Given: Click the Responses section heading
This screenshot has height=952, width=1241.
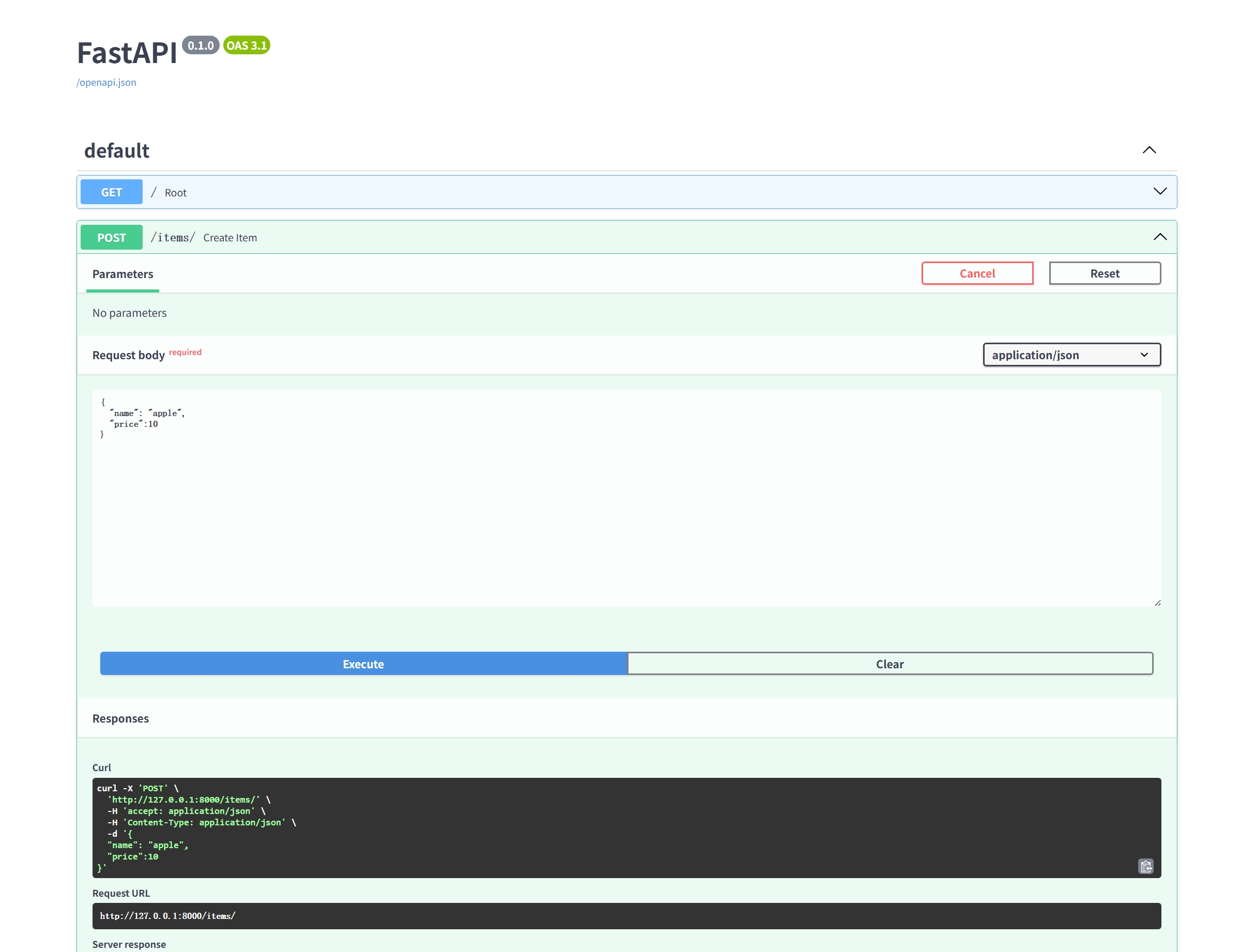Looking at the screenshot, I should coord(121,718).
